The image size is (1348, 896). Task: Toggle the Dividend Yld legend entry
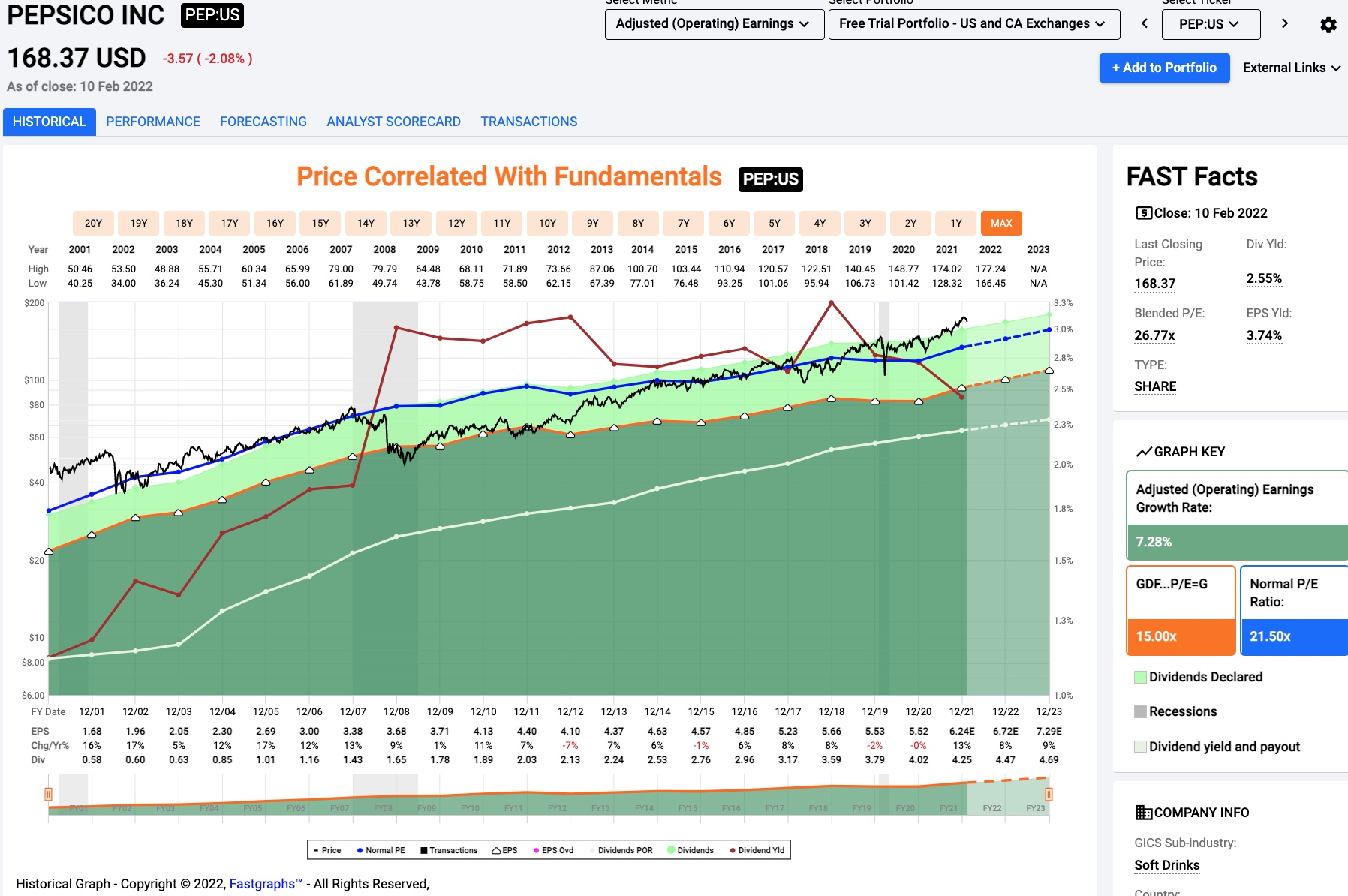(757, 850)
